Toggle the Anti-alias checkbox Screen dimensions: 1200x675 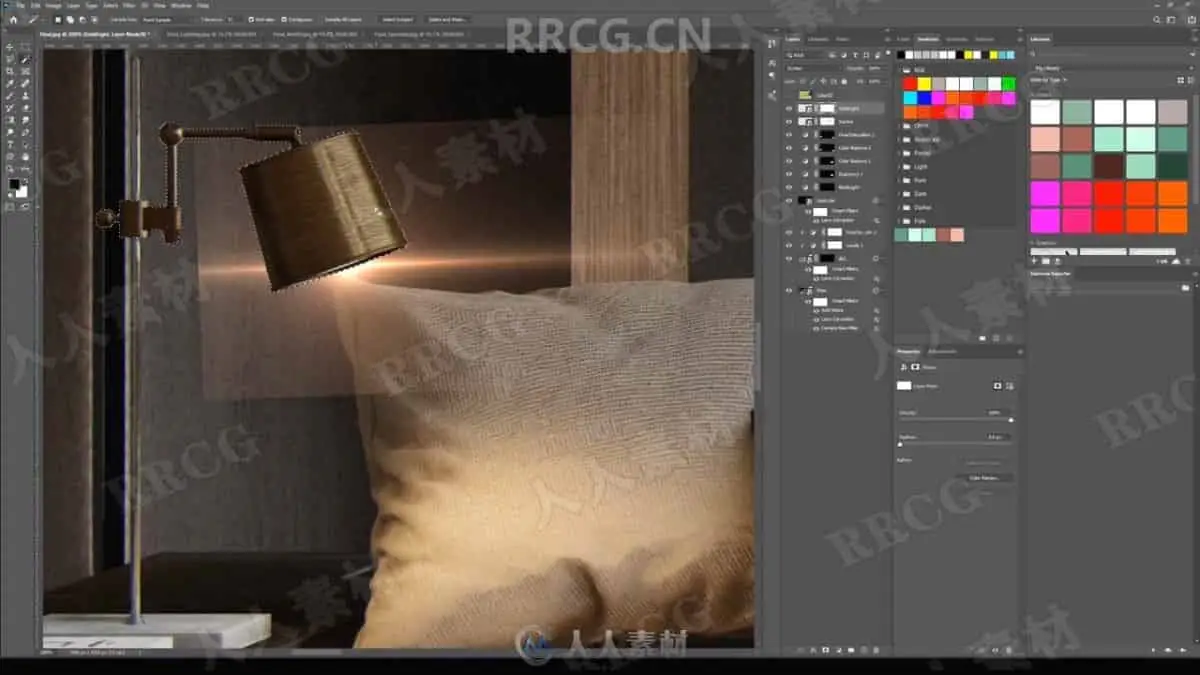tap(251, 19)
